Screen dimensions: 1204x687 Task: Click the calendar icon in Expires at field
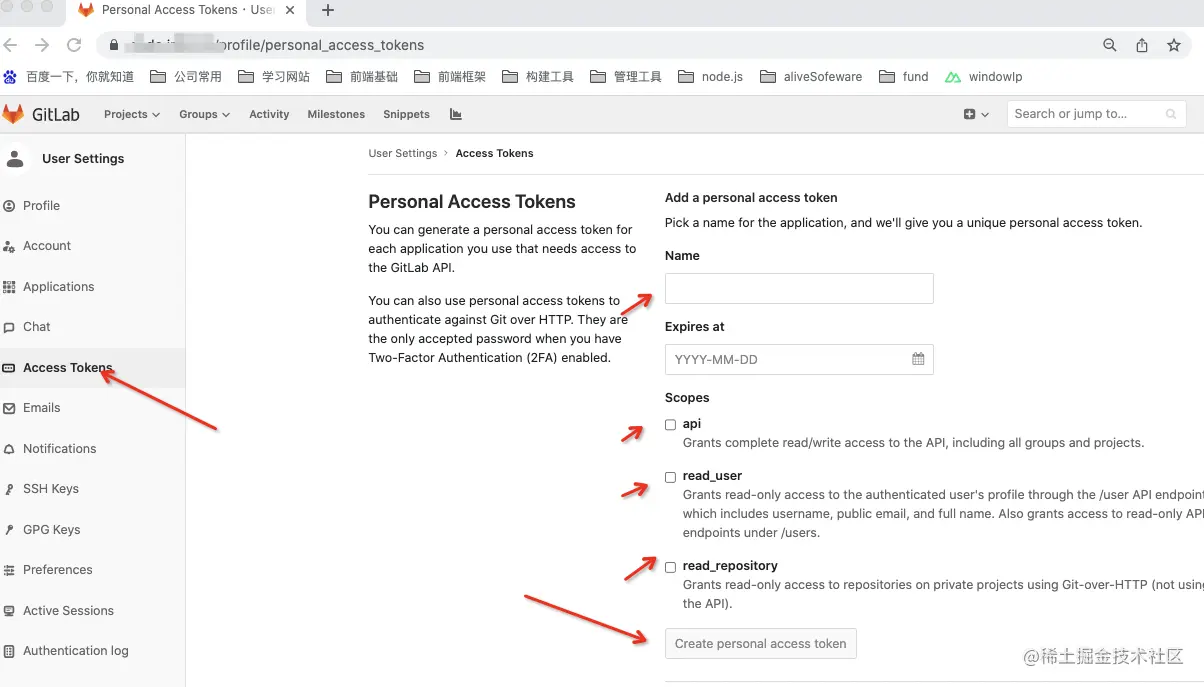click(918, 359)
